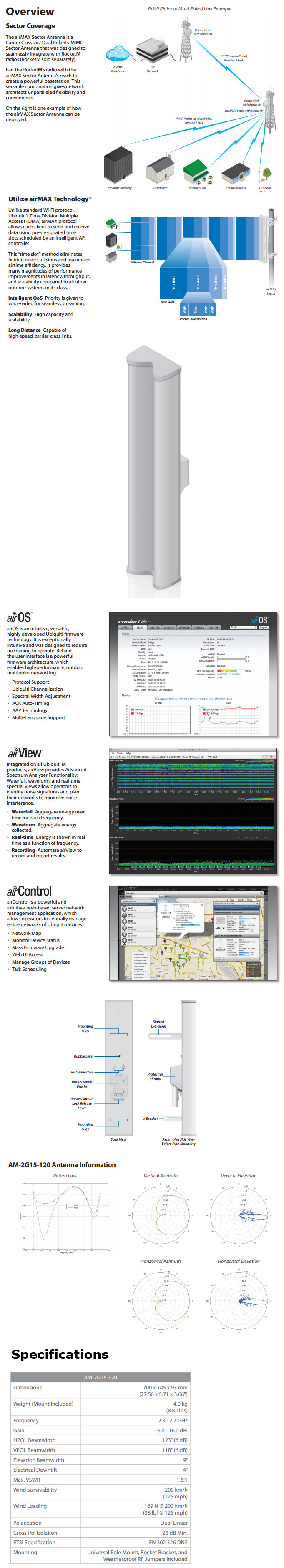Viewport: 284px width, 1568px height.
Task: Switch to the WIRELESS tab in airOS
Action: tap(154, 628)
